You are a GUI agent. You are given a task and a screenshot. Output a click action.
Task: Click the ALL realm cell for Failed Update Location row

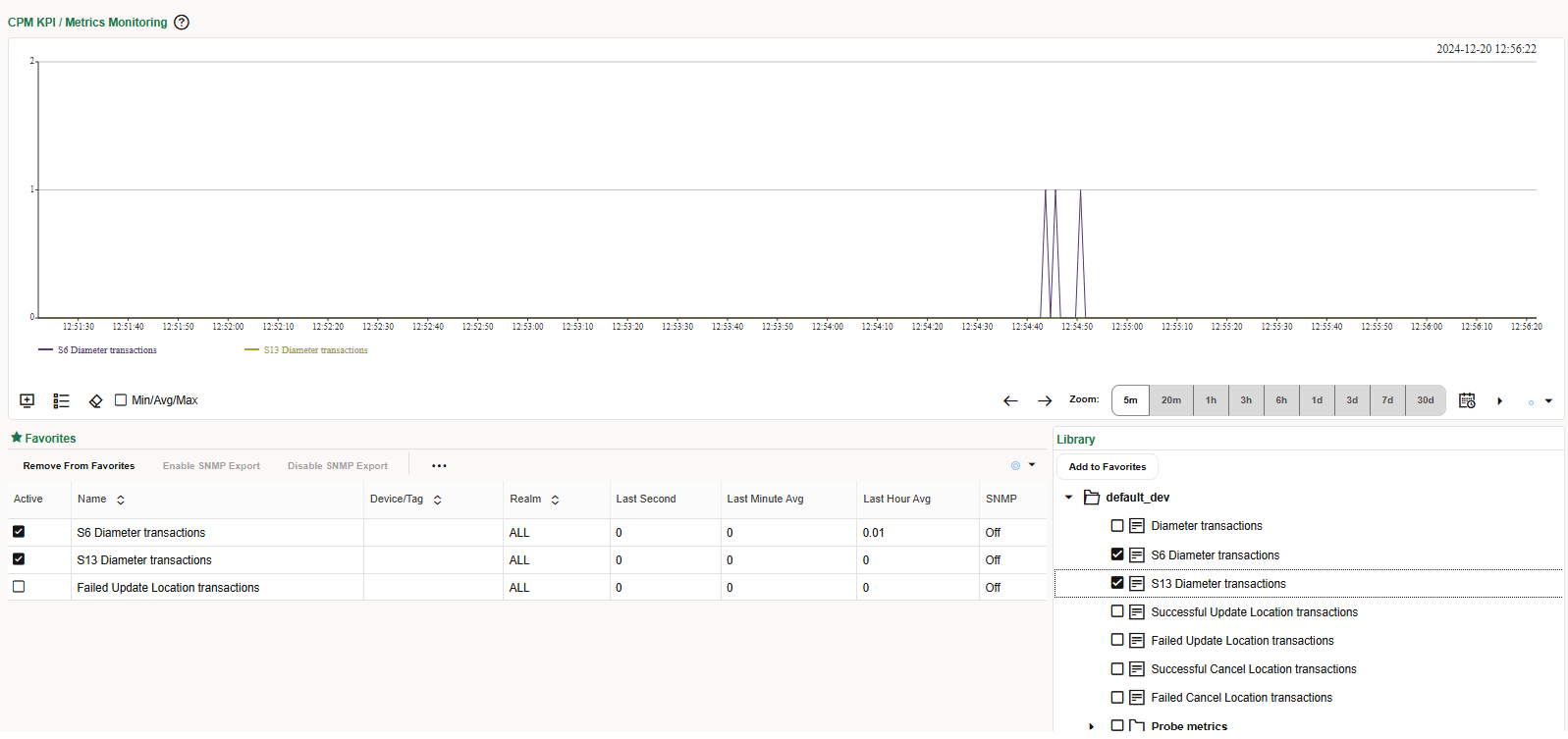click(x=519, y=588)
